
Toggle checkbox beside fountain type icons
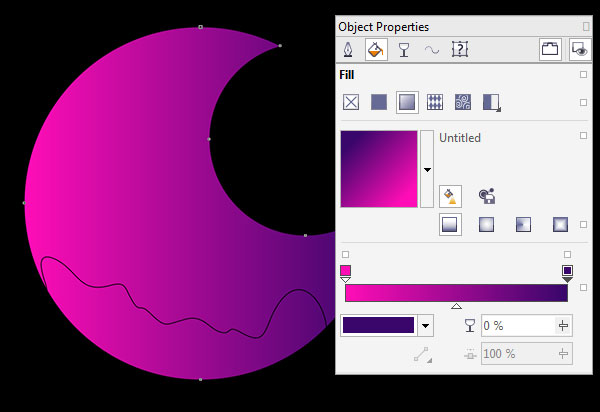[x=583, y=225]
